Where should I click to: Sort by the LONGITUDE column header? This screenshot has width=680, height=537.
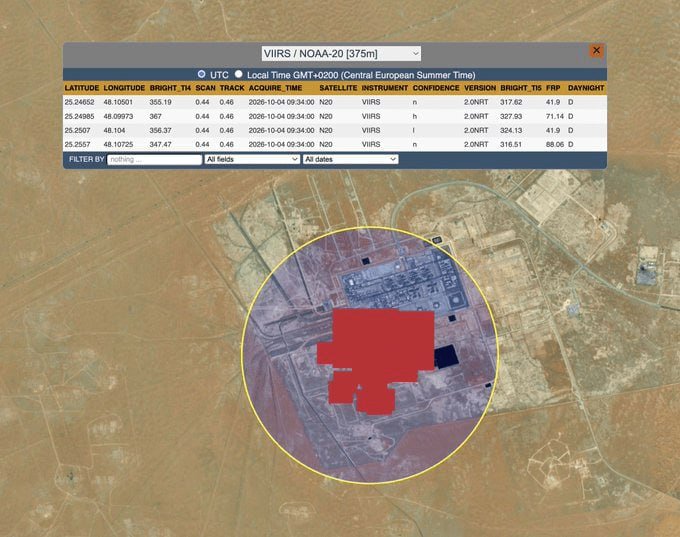tap(124, 88)
